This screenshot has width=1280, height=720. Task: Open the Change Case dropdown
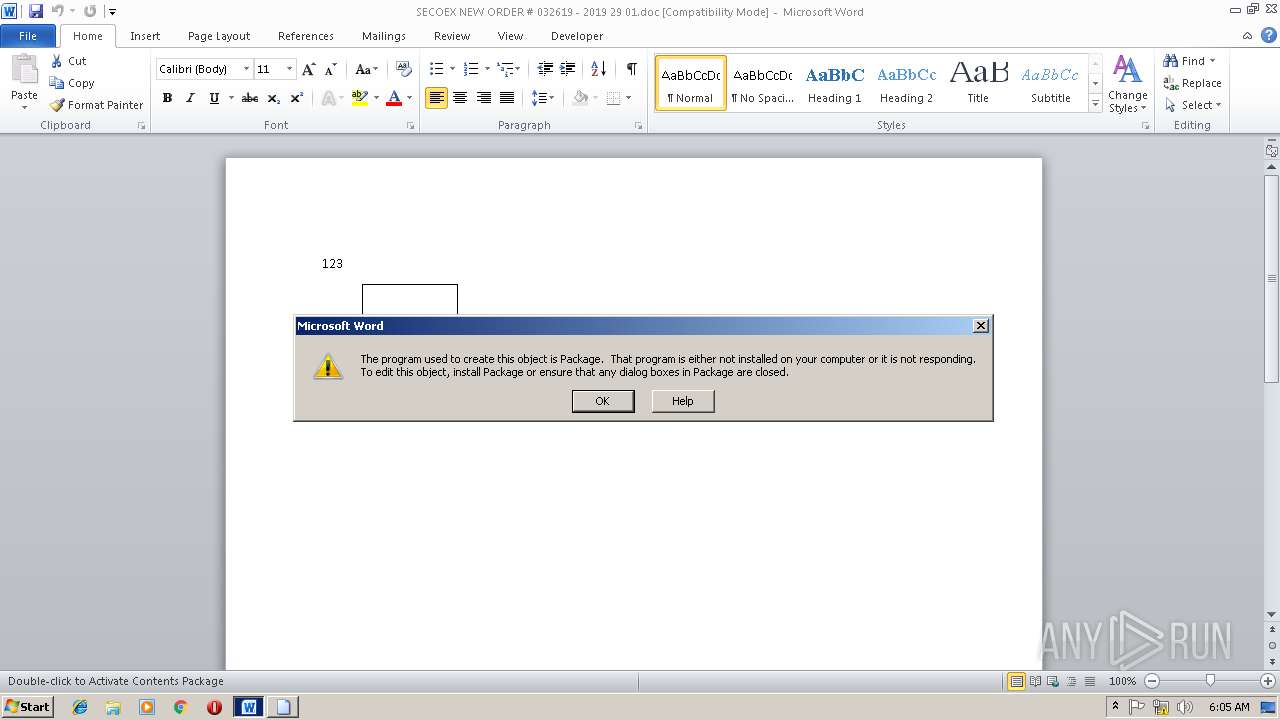366,69
